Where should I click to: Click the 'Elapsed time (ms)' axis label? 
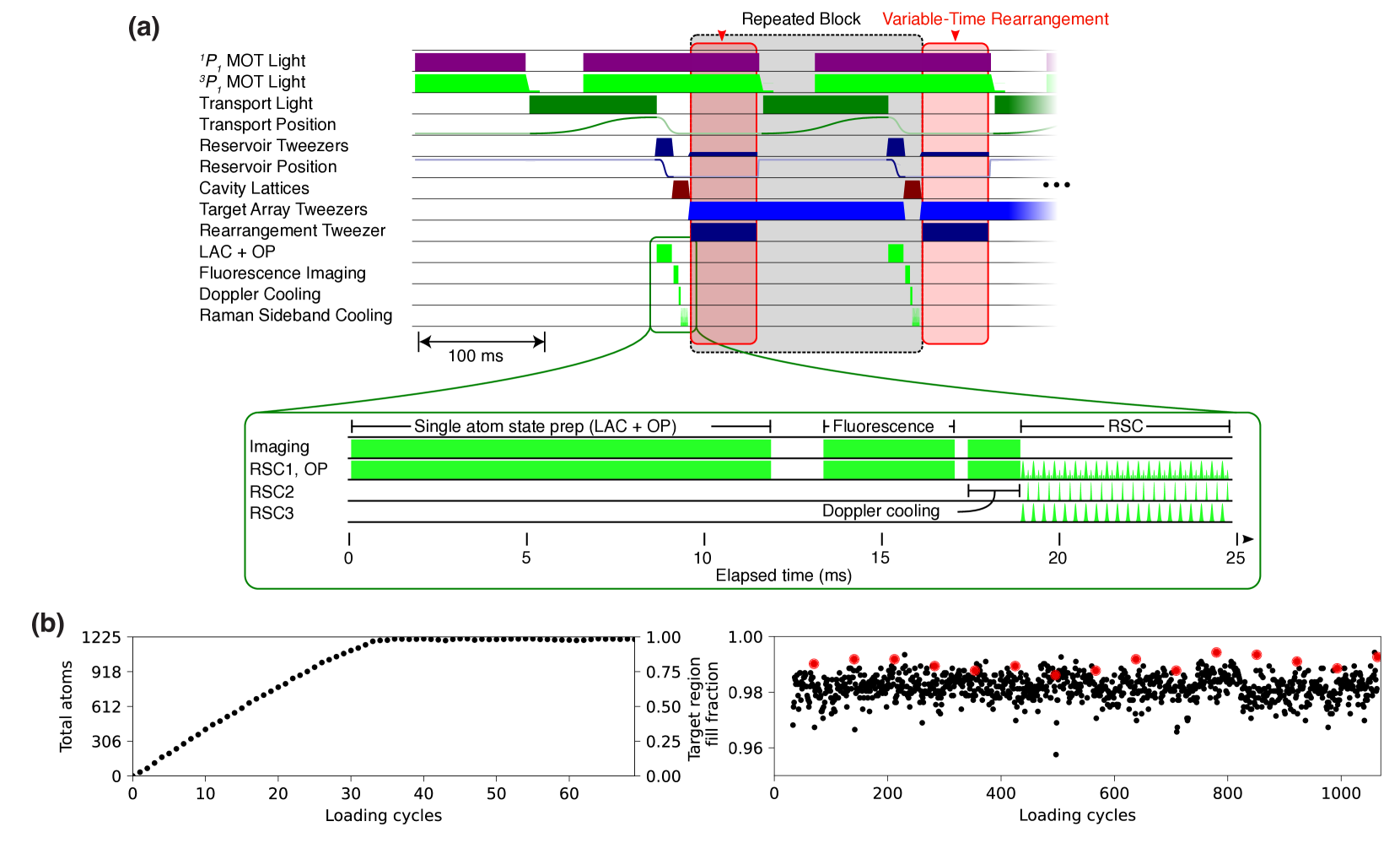[x=783, y=576]
